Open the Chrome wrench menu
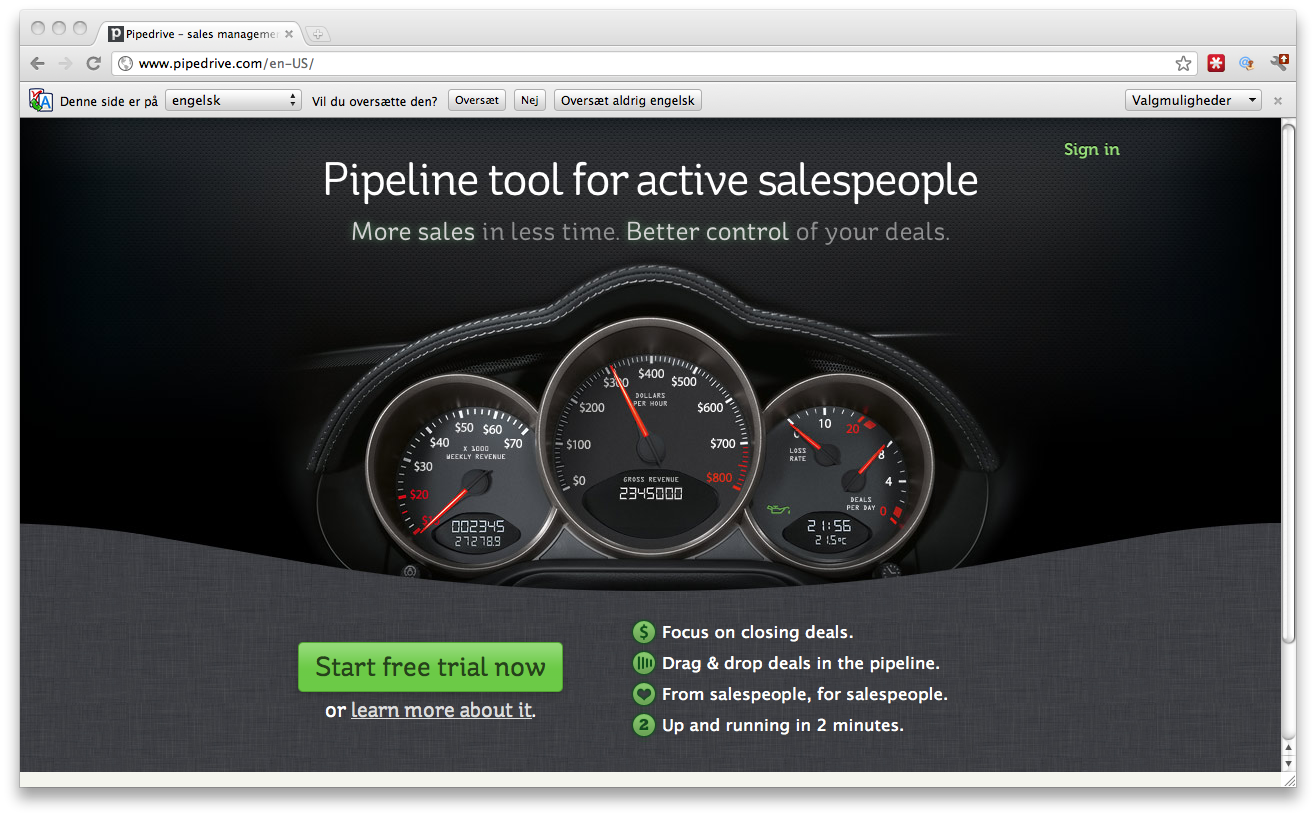The width and height of the screenshot is (1316, 817). tap(1279, 63)
